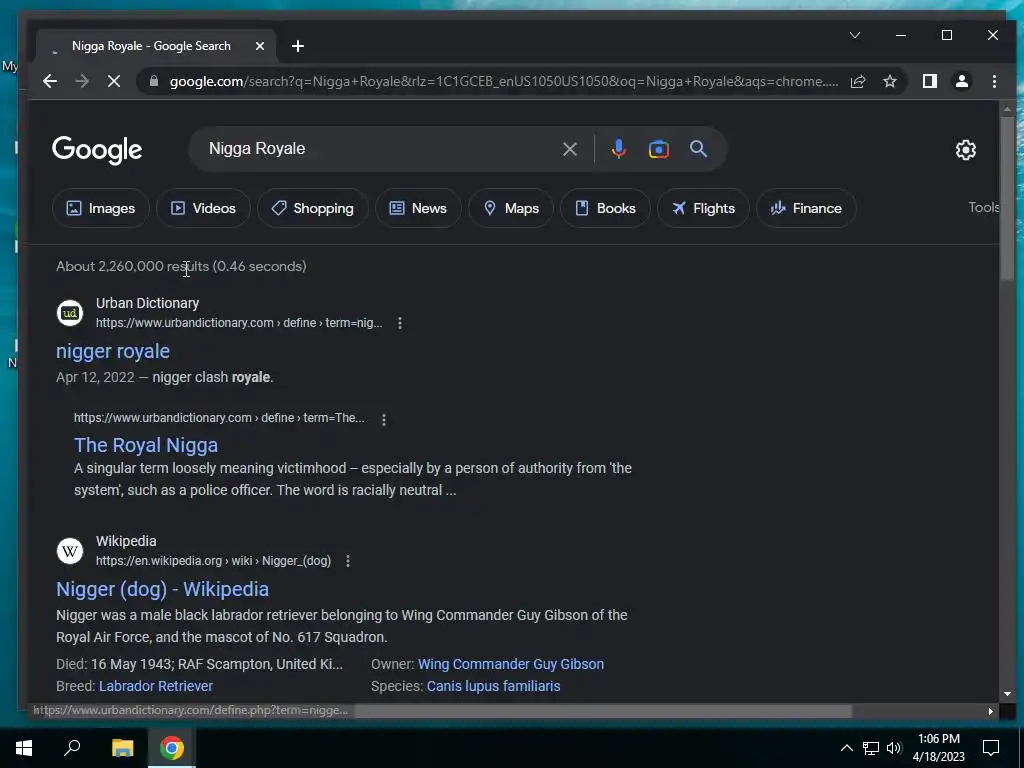Open Chrome side panel

pos(930,81)
